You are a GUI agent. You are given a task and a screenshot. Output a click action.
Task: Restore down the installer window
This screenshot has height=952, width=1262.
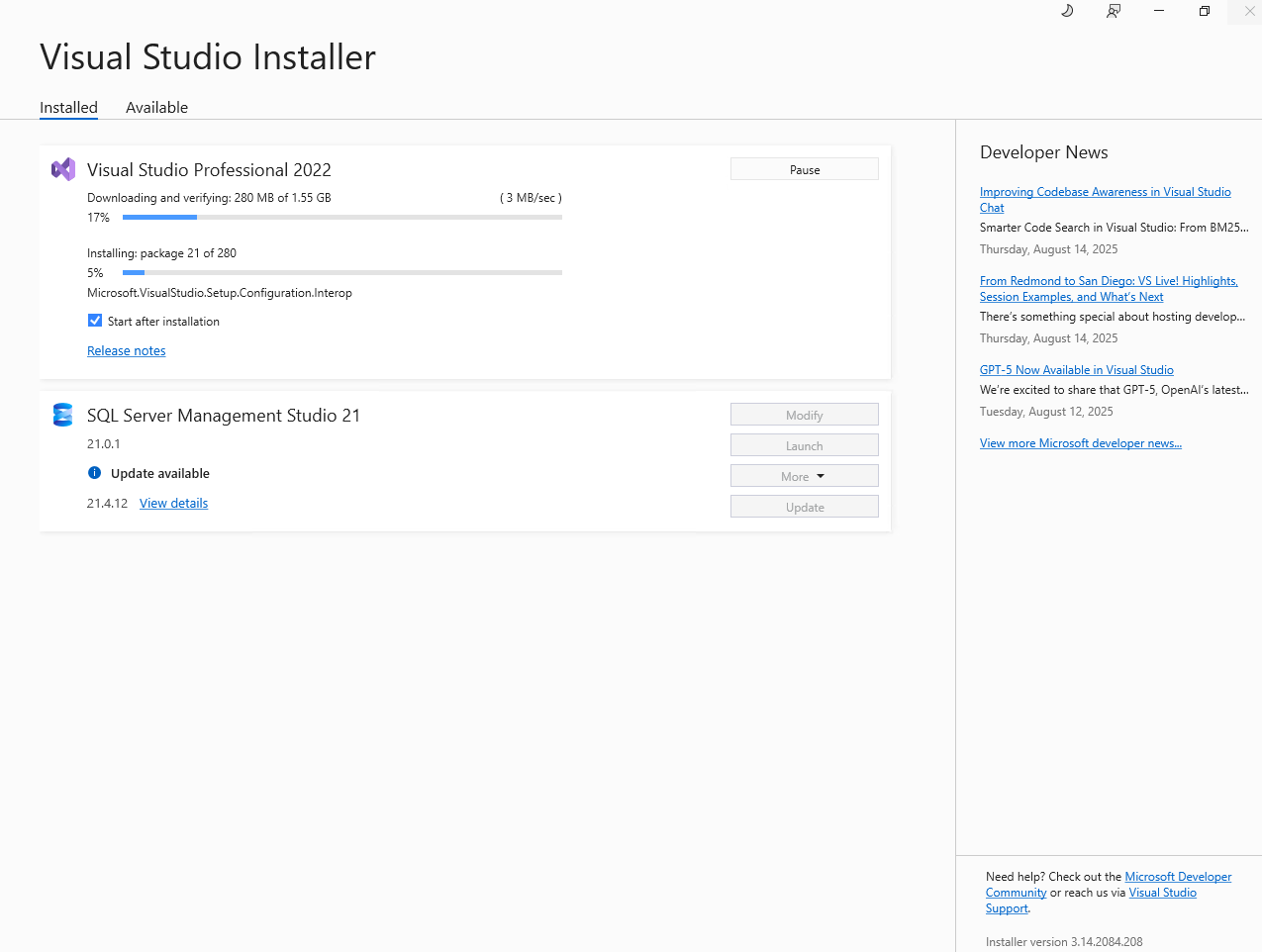[x=1205, y=11]
